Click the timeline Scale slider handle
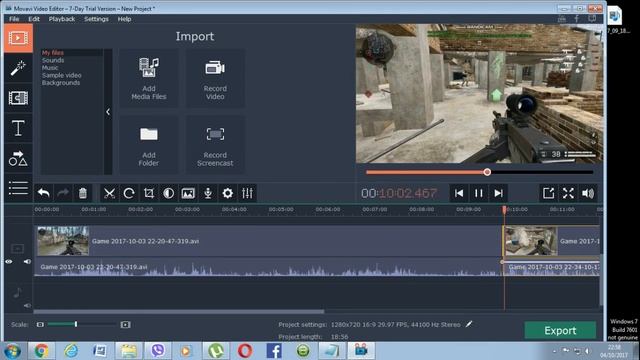 [76, 324]
